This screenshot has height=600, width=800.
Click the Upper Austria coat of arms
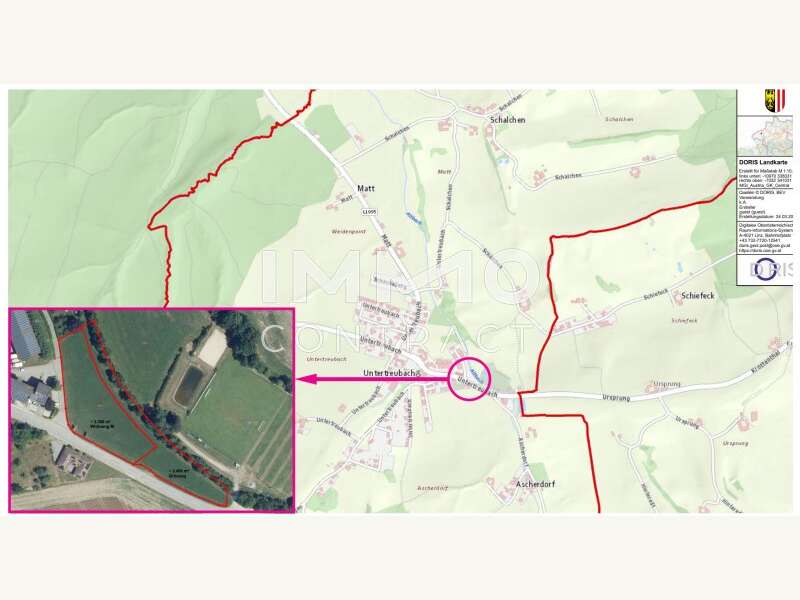point(774,101)
